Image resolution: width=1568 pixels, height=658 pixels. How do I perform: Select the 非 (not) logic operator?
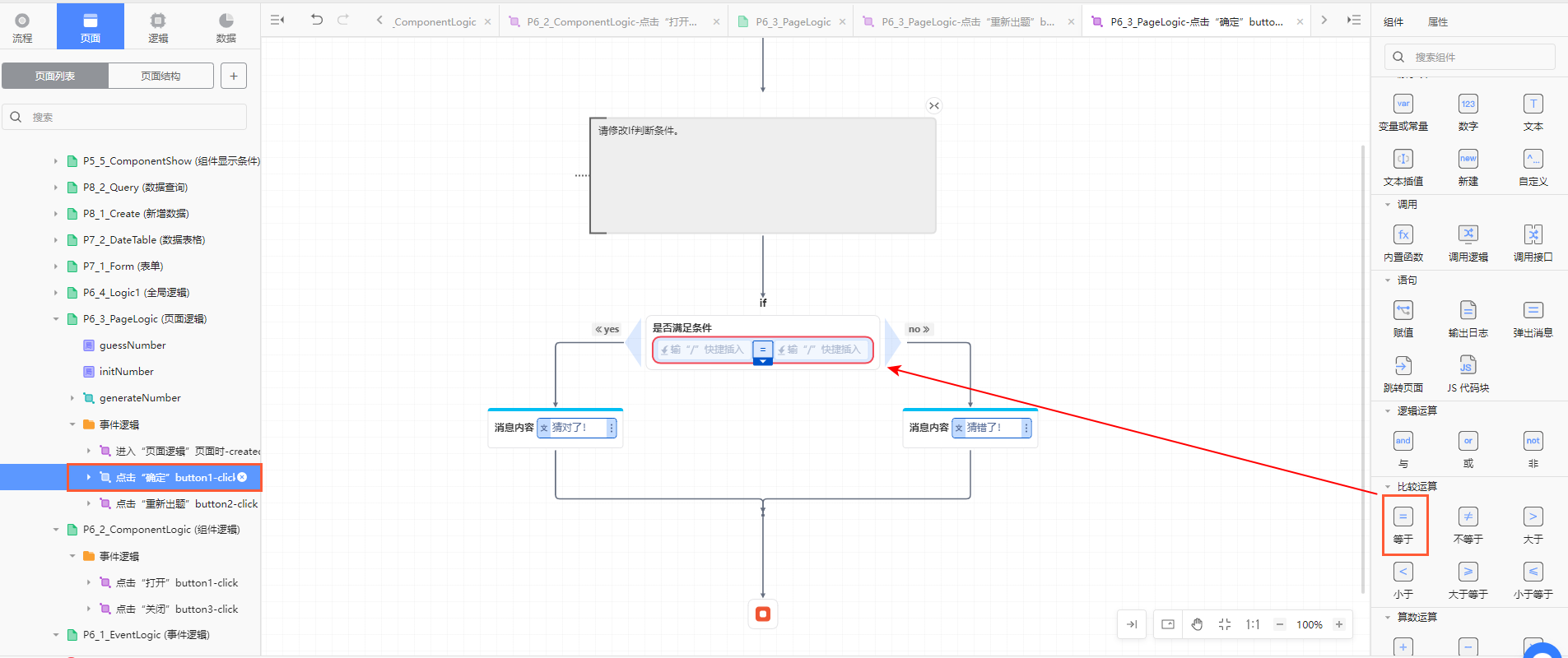1533,450
